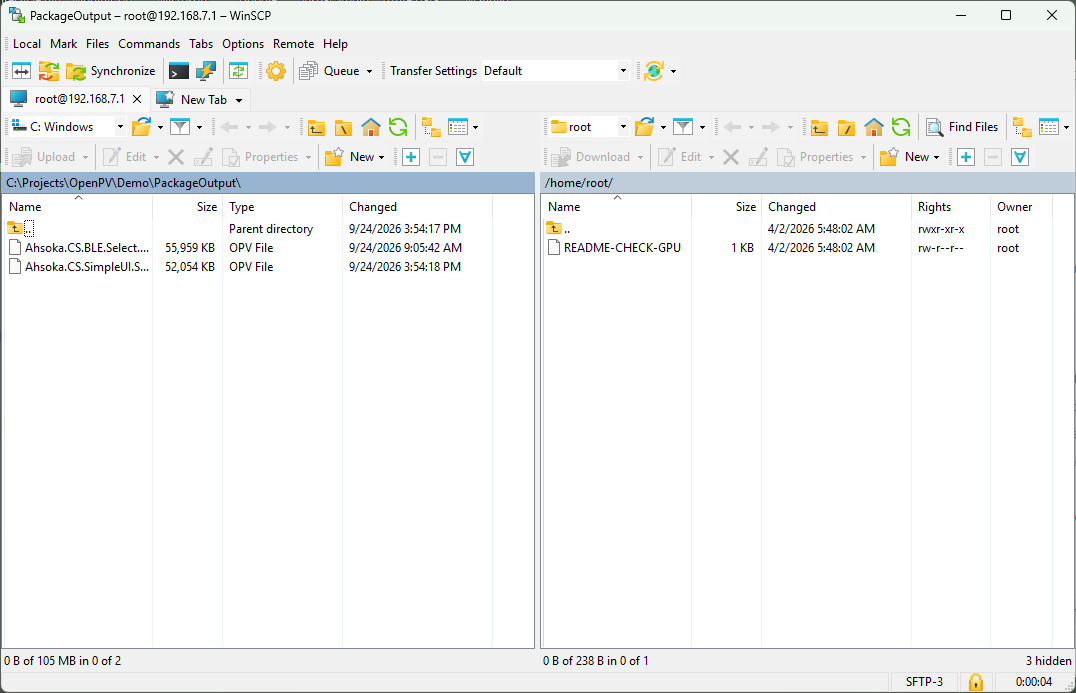Sort remote panel by Owner column
The height and width of the screenshot is (693, 1076).
1021,207
